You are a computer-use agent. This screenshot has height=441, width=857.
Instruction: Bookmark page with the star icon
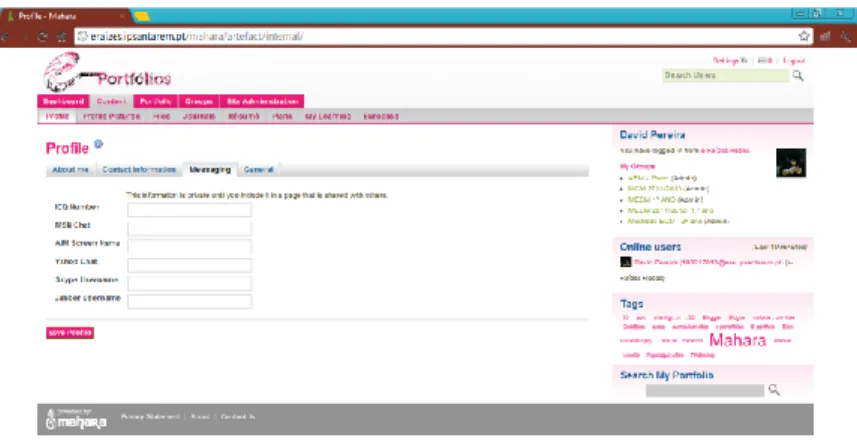[804, 36]
